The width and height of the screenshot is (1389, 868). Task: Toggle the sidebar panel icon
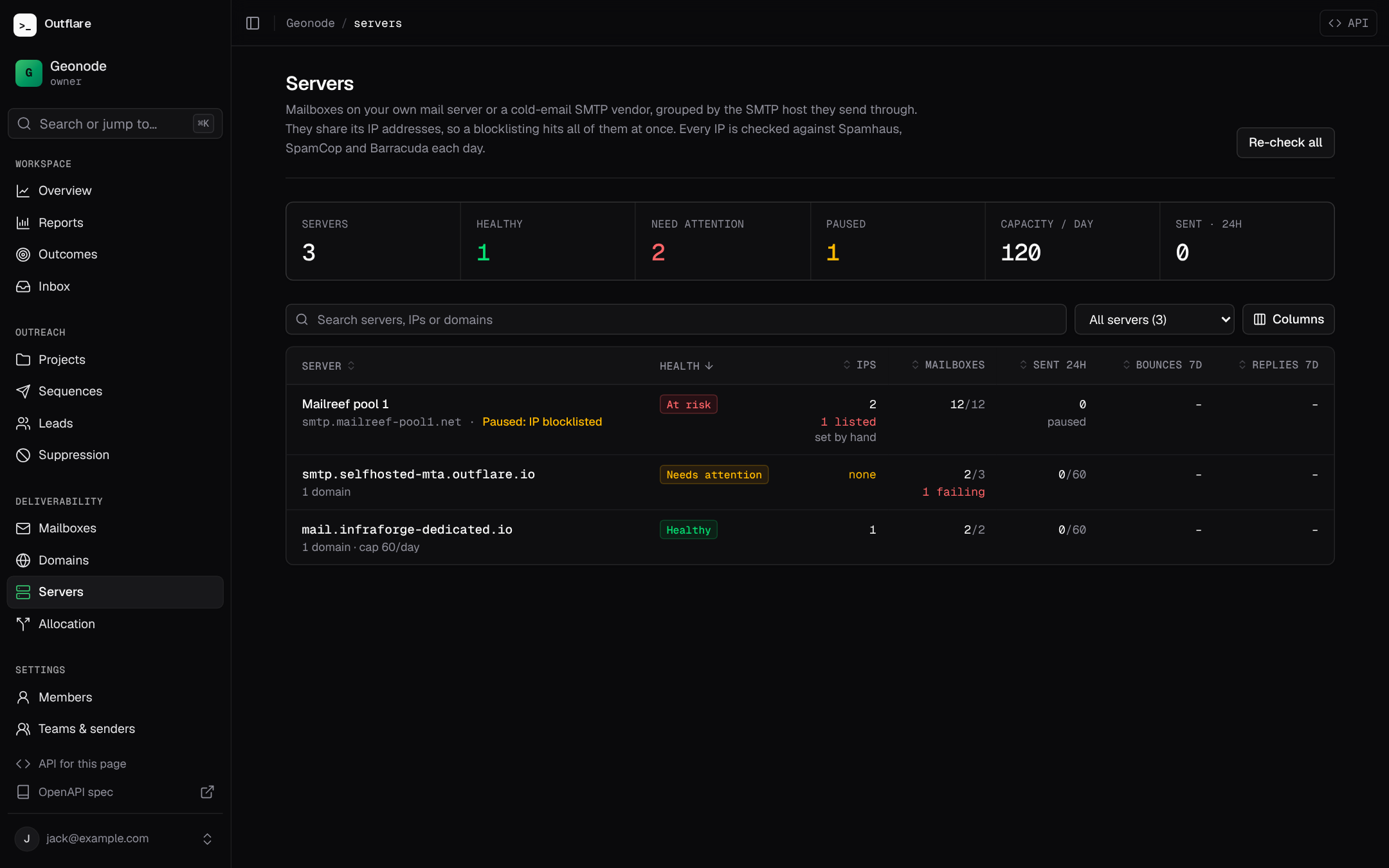[x=253, y=23]
